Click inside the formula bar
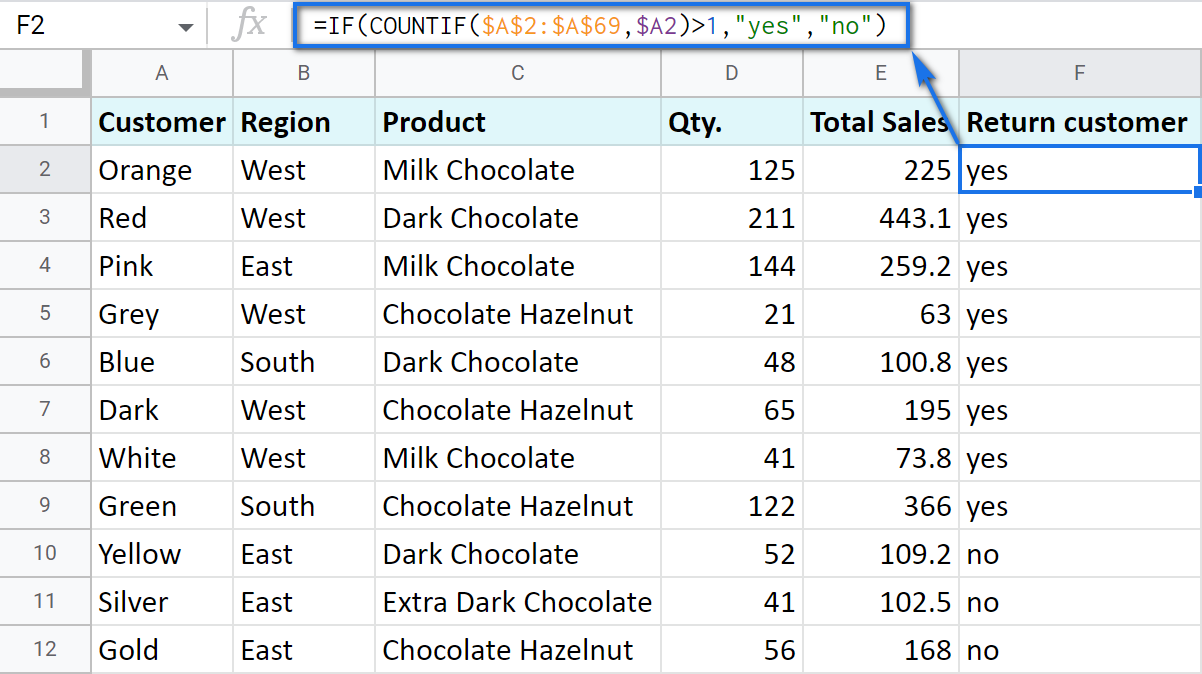This screenshot has height=674, width=1202. [x=600, y=26]
